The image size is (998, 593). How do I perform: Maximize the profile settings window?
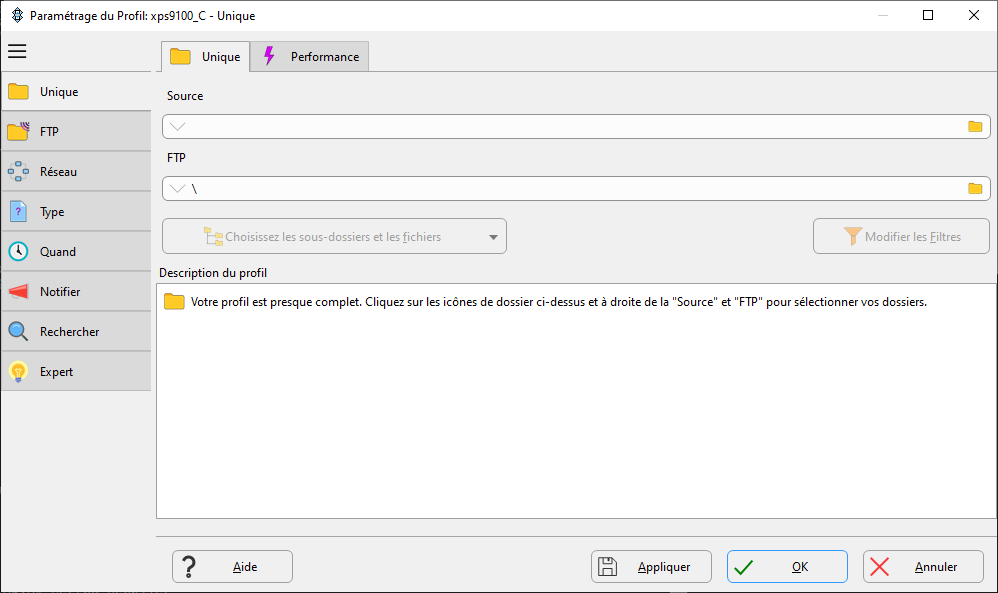coord(928,15)
